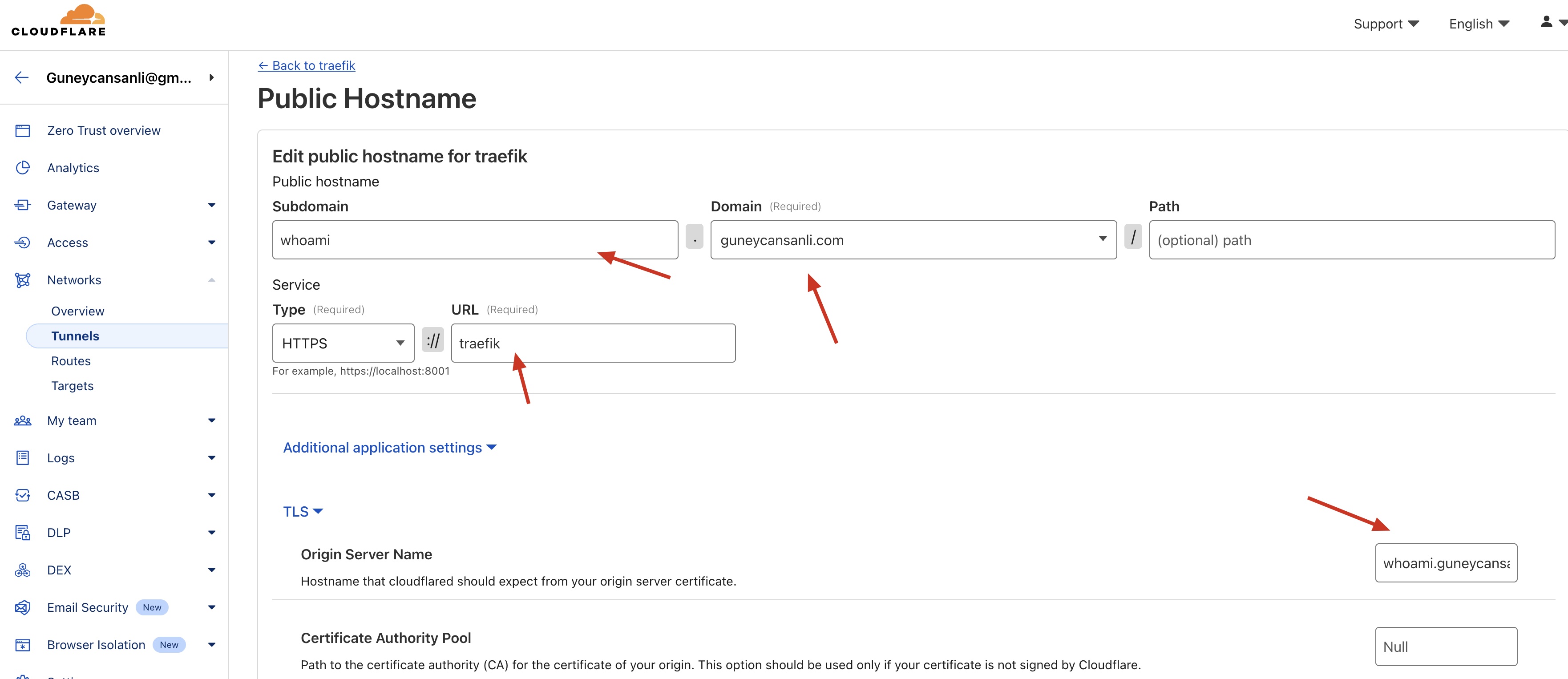Click the Email Security envelope icon
This screenshot has width=1568, height=679.
click(x=23, y=607)
